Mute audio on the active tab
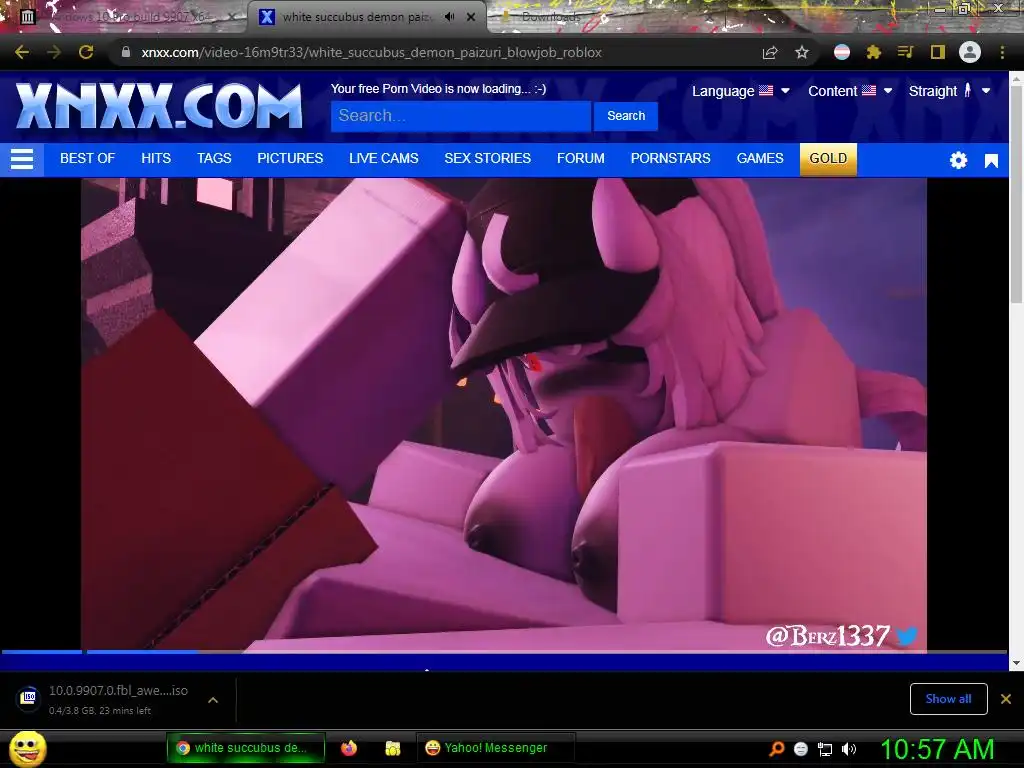Screen dimensions: 1024x768 click(x=449, y=17)
